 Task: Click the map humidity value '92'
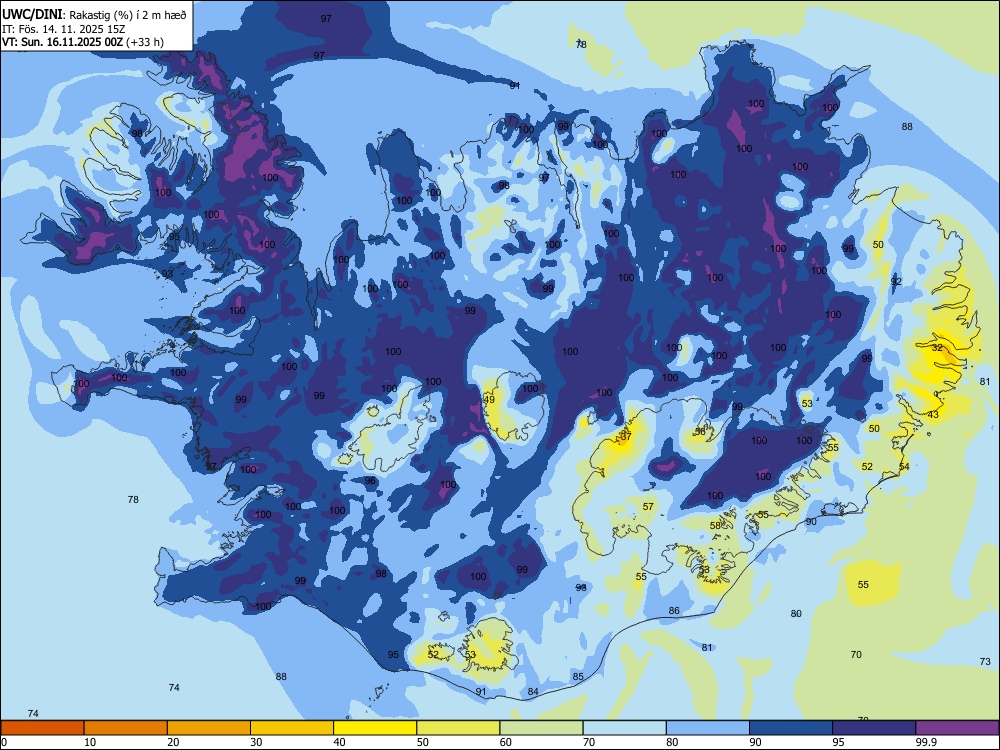896,281
